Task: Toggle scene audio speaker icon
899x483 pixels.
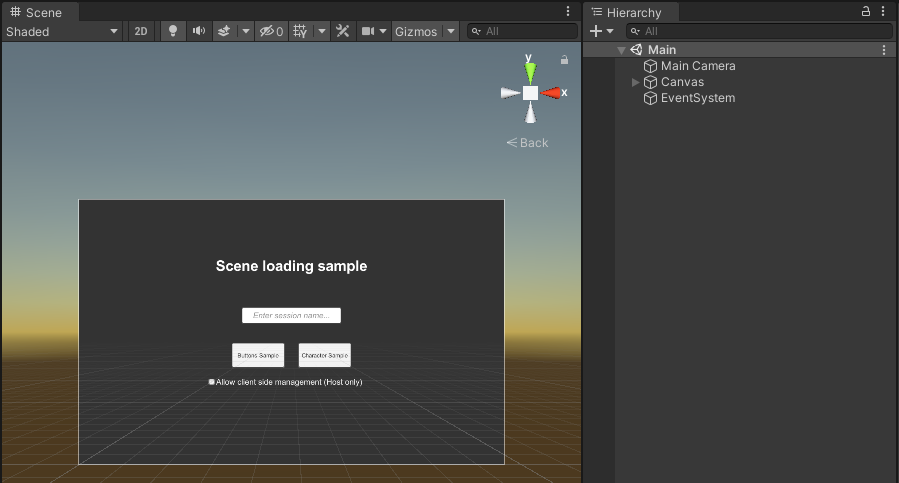Action: [x=199, y=32]
